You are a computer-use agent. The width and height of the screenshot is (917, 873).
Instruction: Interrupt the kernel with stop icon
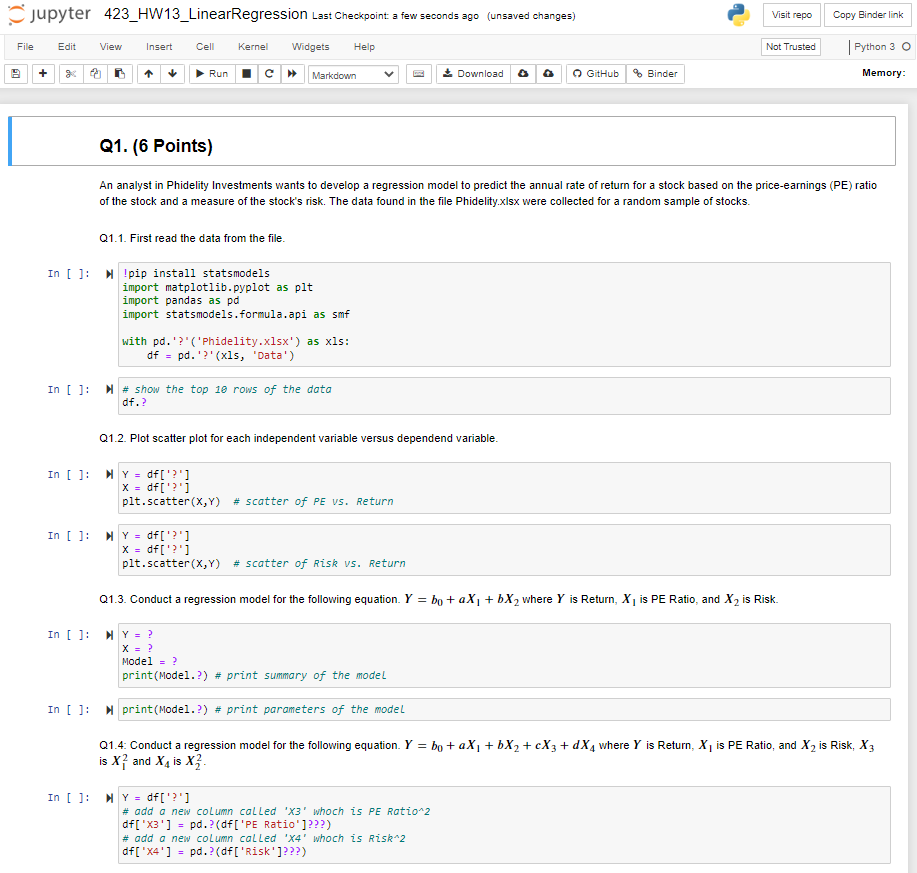tap(247, 74)
